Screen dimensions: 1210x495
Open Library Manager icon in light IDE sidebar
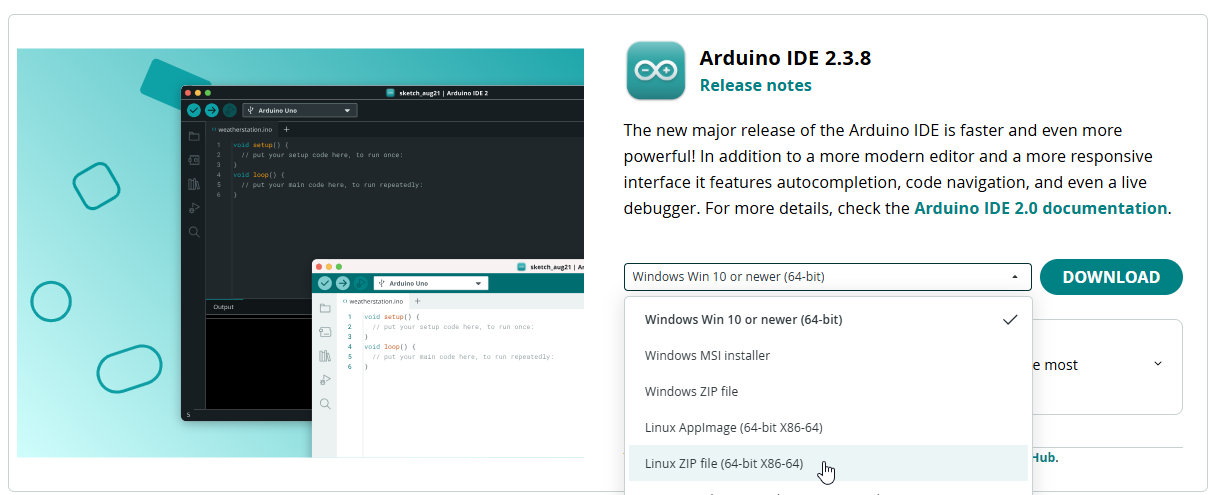click(x=325, y=356)
